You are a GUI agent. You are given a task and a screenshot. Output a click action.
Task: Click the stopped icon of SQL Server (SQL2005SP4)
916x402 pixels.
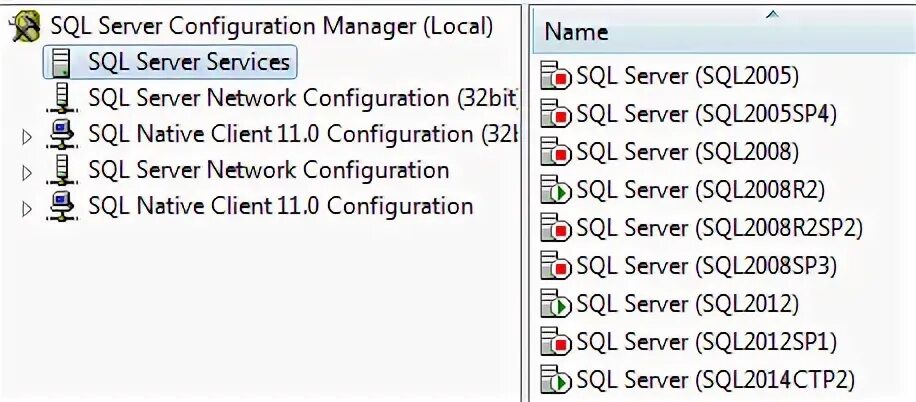point(555,114)
